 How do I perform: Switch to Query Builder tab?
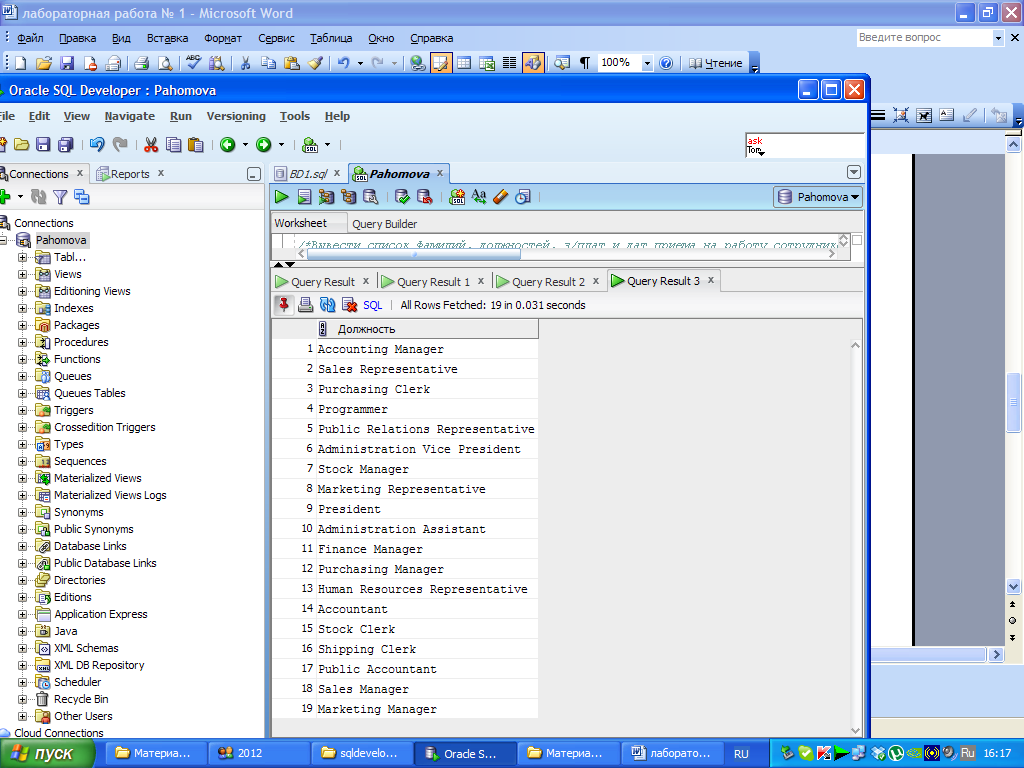point(384,223)
